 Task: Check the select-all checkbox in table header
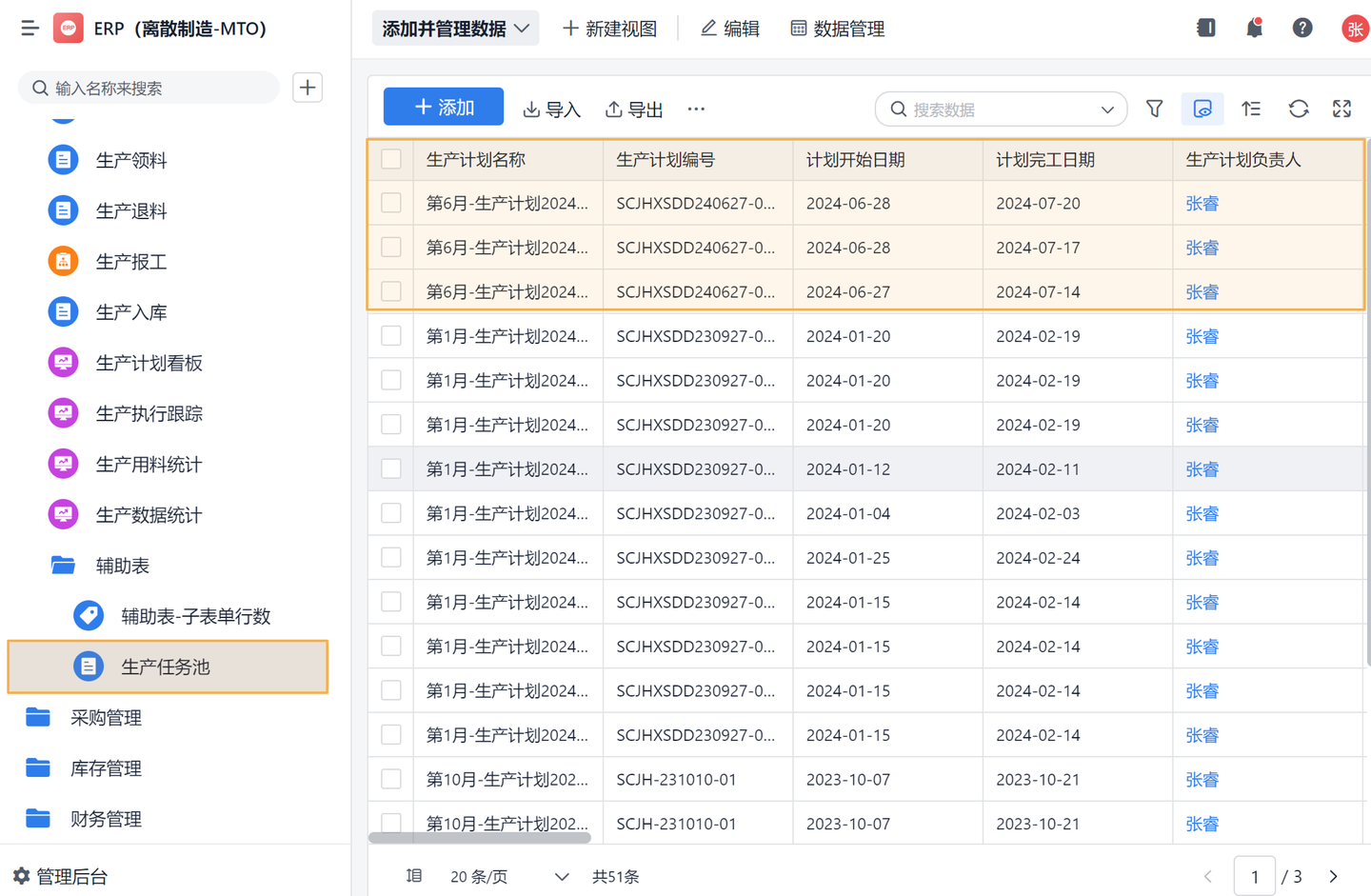click(x=390, y=159)
